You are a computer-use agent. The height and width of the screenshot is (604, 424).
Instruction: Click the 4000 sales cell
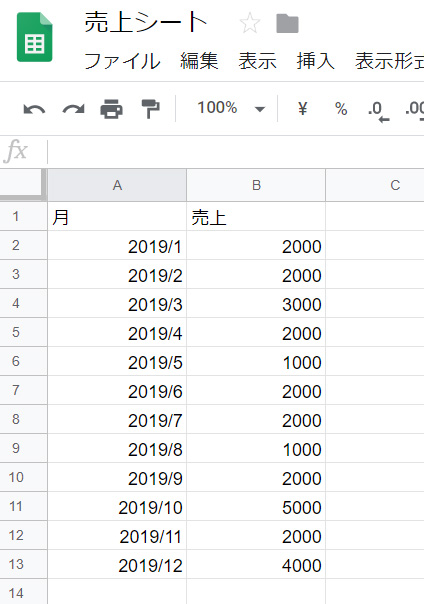pos(256,564)
